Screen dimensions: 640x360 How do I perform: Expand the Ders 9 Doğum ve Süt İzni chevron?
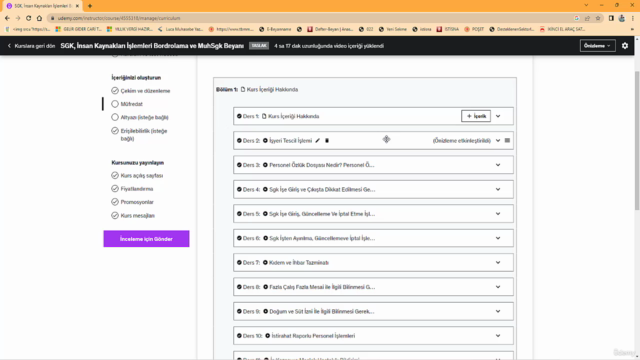(498, 311)
